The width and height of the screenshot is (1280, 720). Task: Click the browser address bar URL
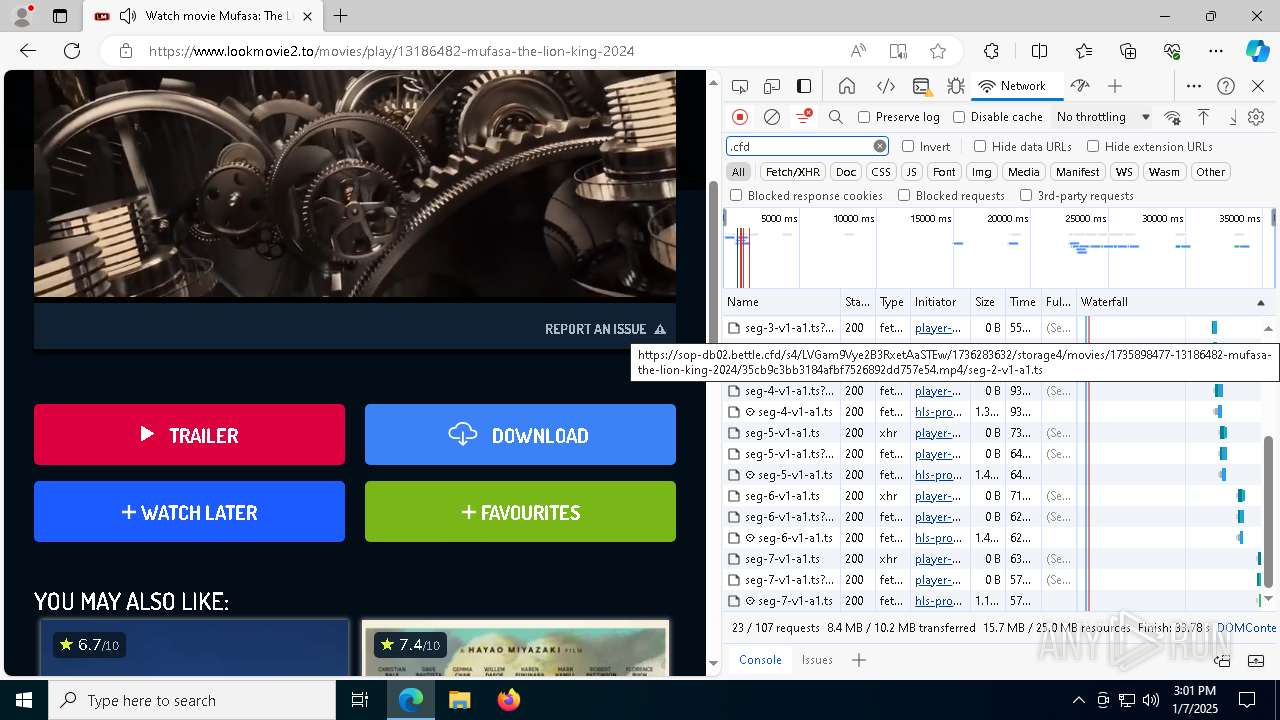tap(392, 51)
